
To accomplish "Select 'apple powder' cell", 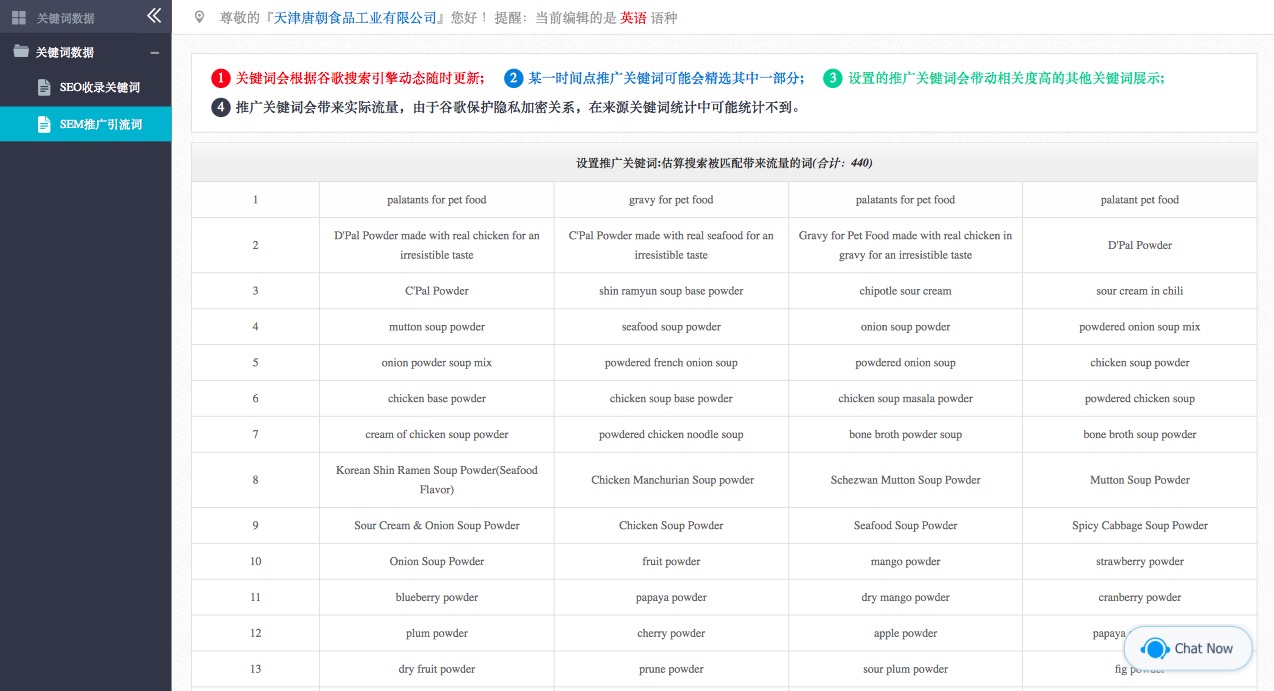I will [906, 634].
